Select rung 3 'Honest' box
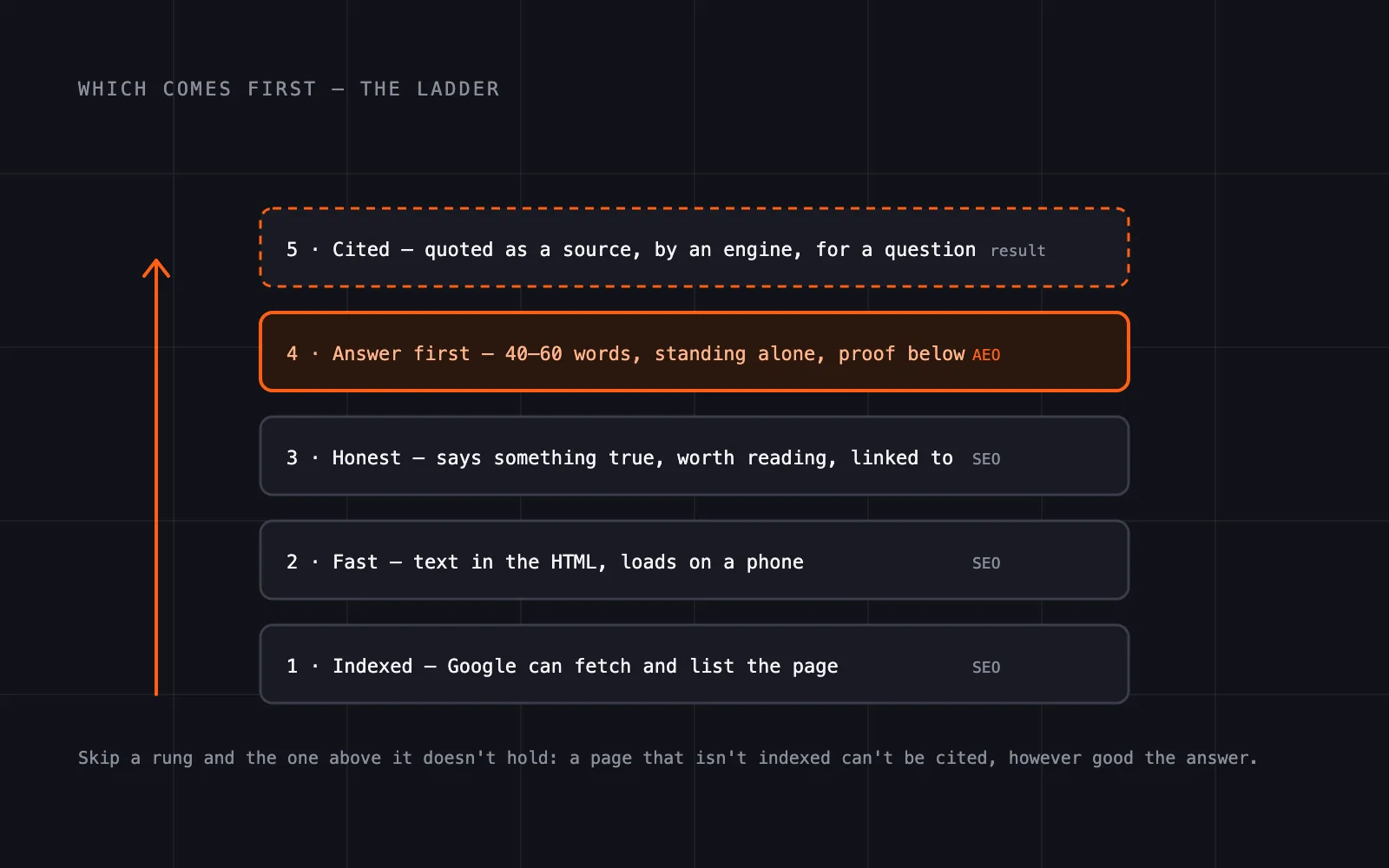 (694, 456)
